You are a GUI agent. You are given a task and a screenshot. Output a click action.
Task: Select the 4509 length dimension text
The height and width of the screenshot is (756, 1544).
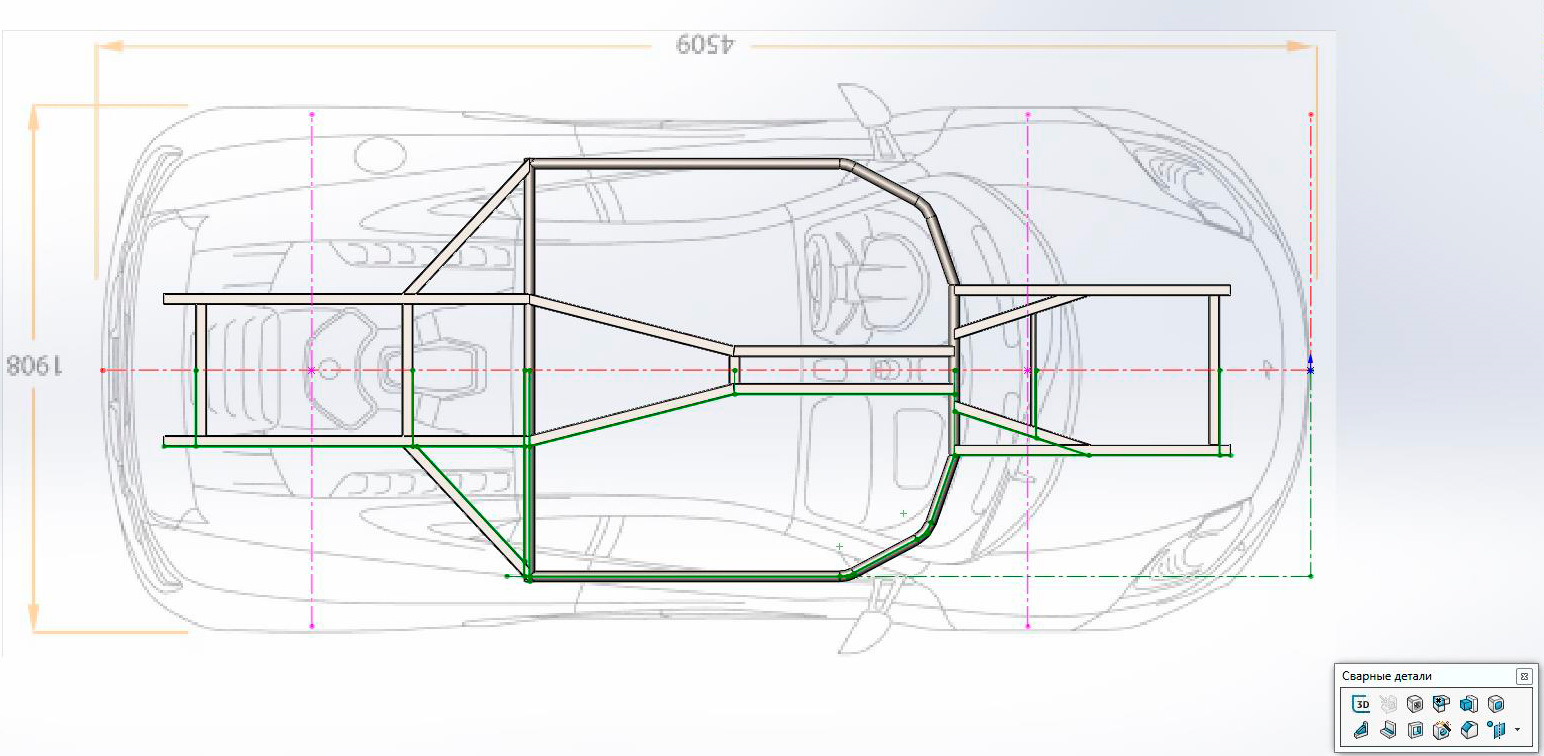[x=704, y=45]
